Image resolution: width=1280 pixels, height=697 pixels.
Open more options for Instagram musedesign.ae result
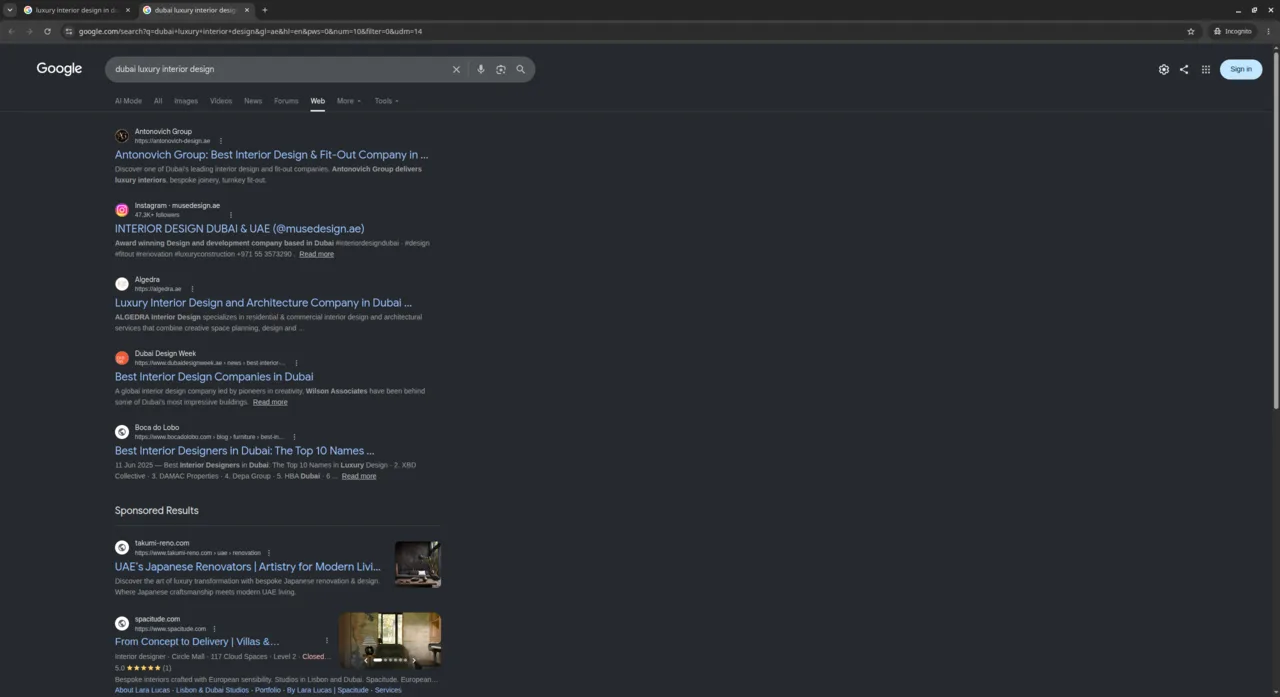tap(231, 215)
